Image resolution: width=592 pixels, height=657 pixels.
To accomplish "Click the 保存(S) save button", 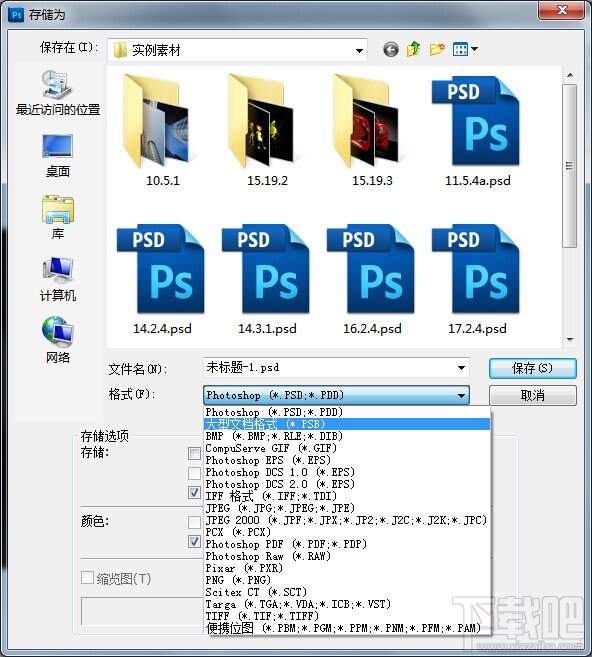I will [533, 368].
